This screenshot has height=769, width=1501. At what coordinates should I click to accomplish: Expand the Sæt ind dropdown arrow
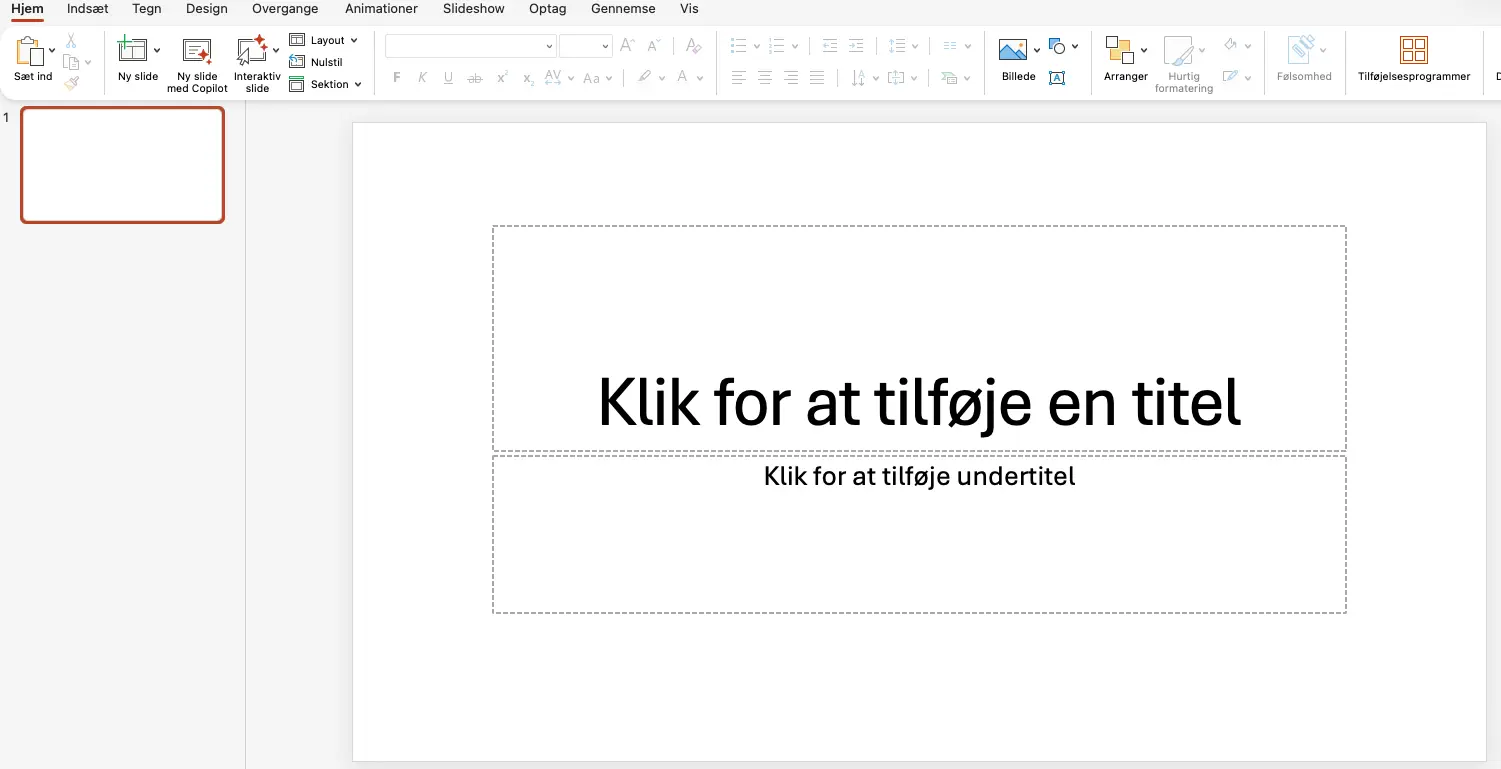tap(52, 51)
